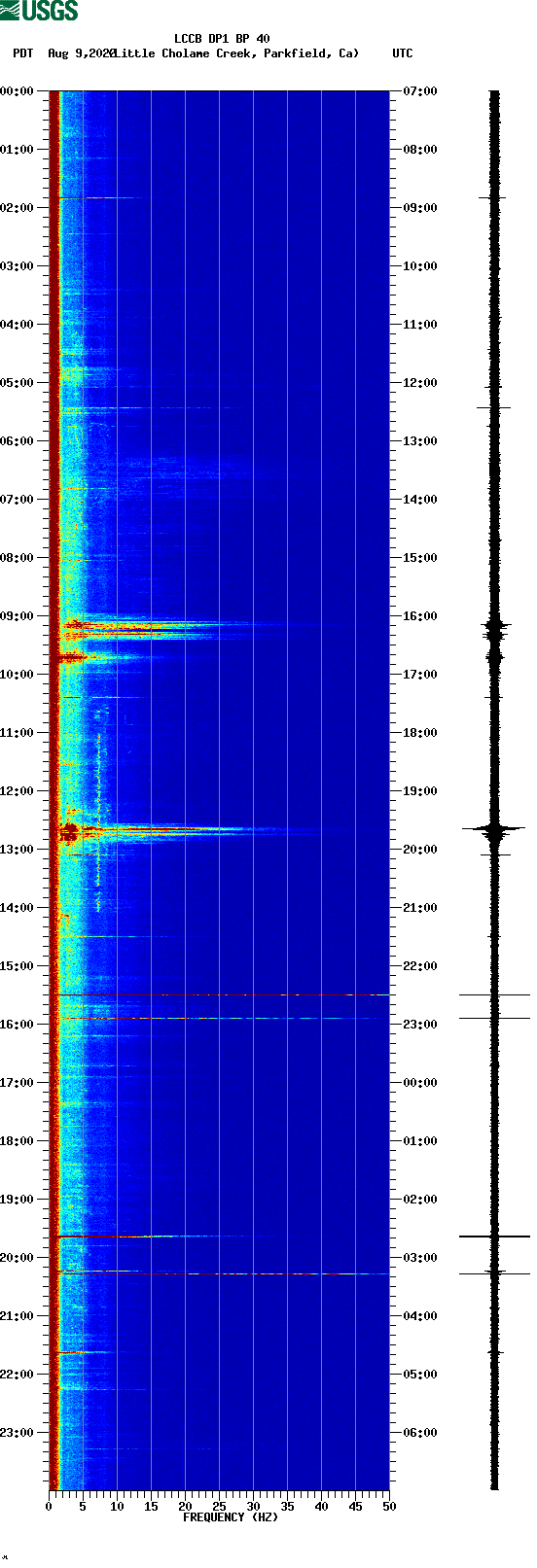The width and height of the screenshot is (537, 1568).
Task: Click the '0' frequency axis tick label
Action: pos(49,1507)
